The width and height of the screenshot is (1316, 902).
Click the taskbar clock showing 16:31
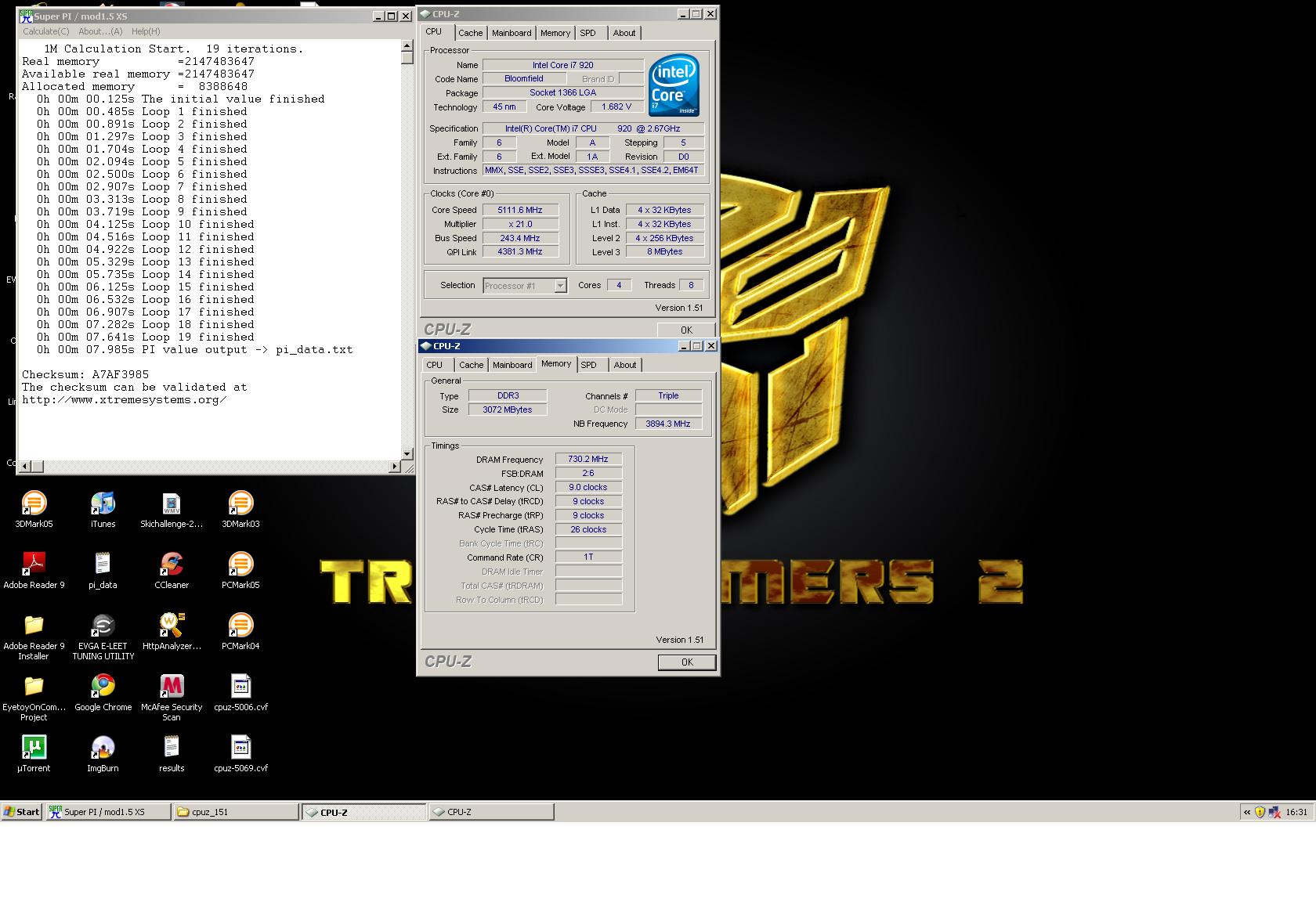[x=1296, y=812]
